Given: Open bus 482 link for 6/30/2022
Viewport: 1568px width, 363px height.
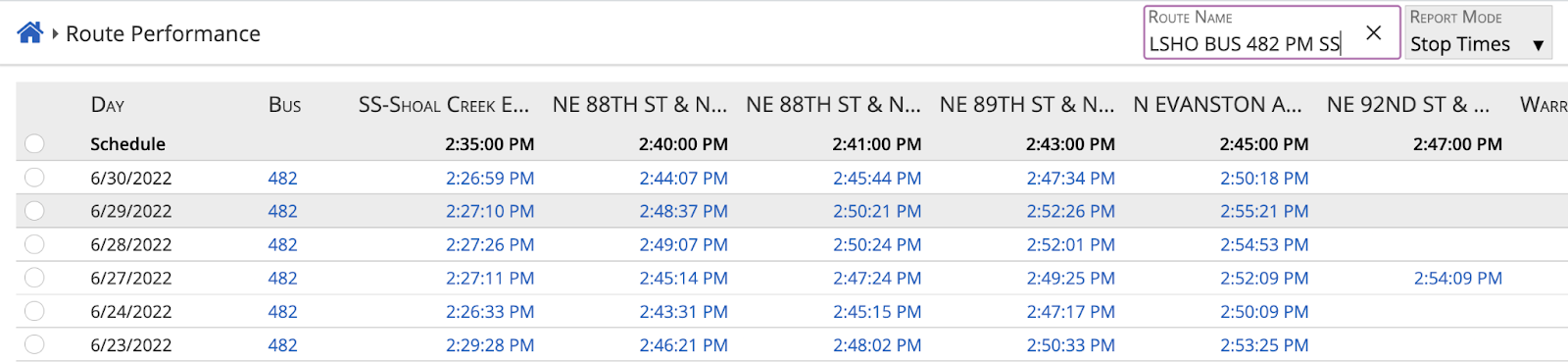Looking at the screenshot, I should coord(282,179).
